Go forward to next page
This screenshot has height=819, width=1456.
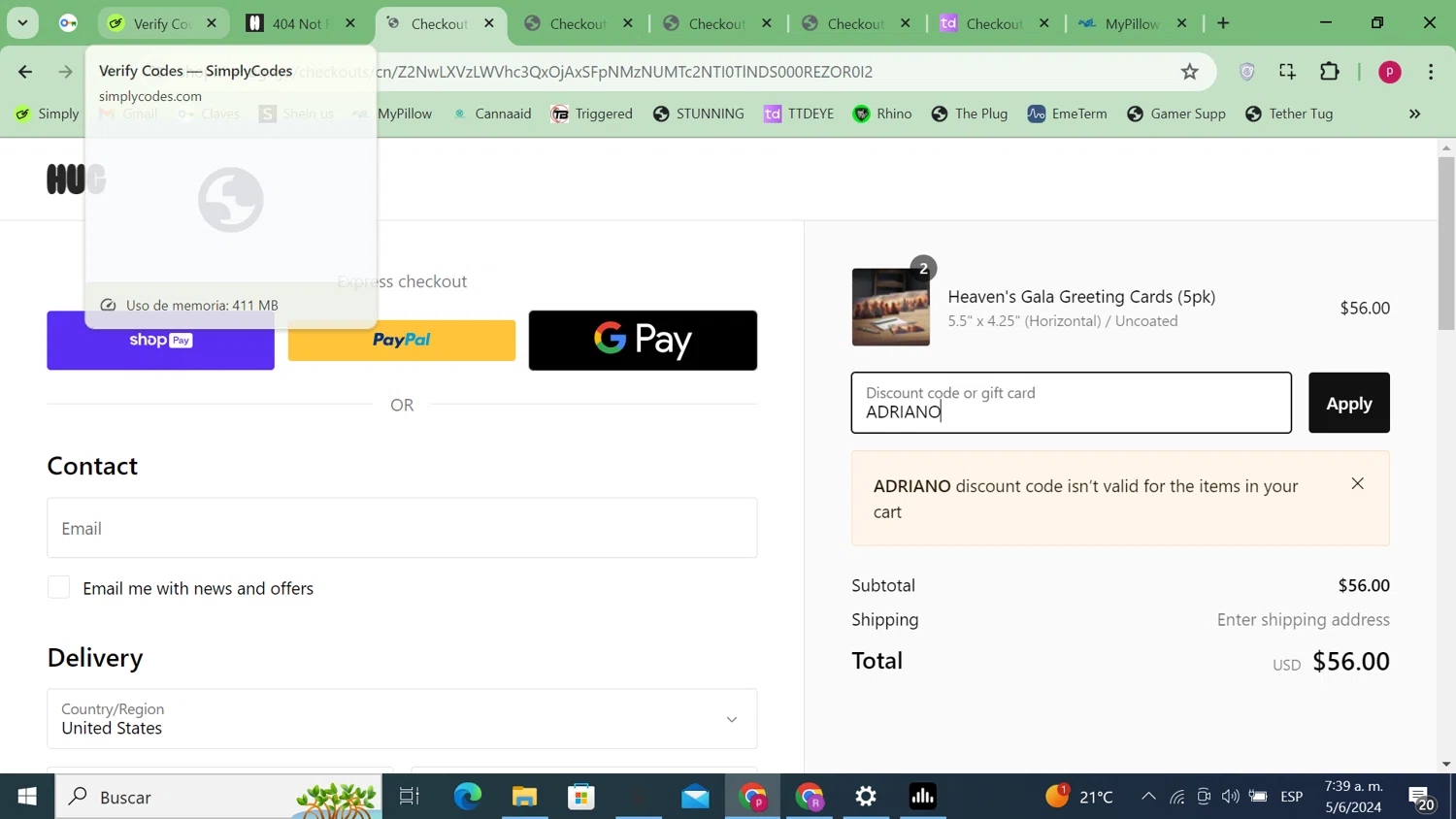(x=65, y=72)
